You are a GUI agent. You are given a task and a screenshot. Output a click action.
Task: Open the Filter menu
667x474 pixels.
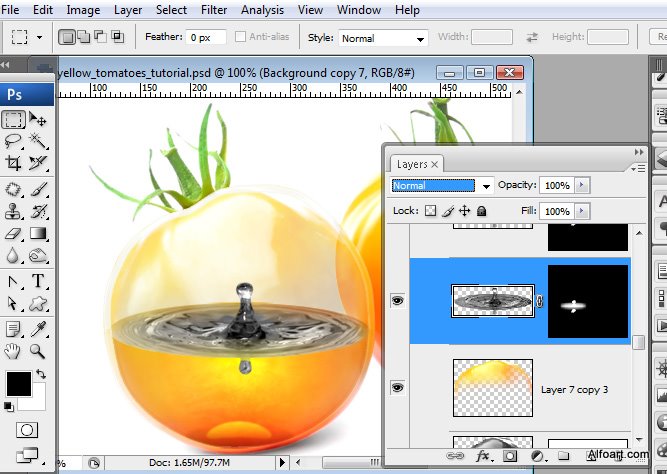pyautogui.click(x=214, y=10)
